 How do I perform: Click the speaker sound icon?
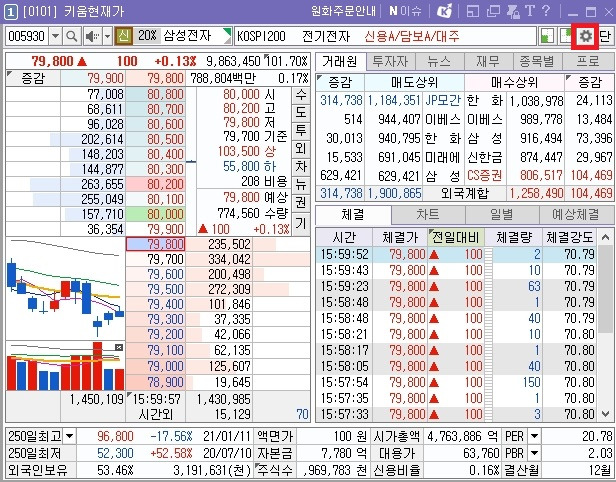coord(93,37)
